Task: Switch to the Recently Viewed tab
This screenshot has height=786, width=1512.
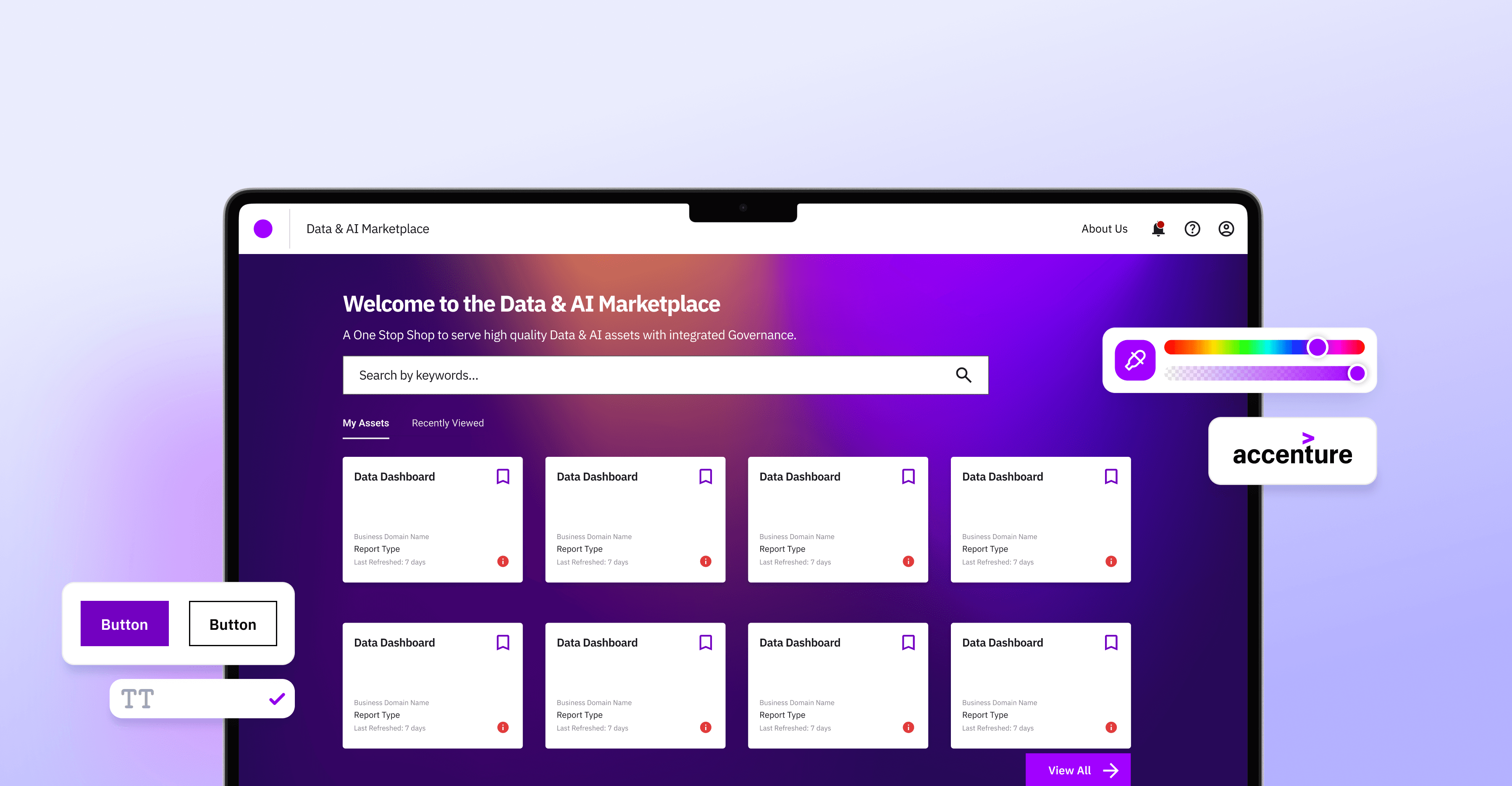Action: click(x=448, y=423)
